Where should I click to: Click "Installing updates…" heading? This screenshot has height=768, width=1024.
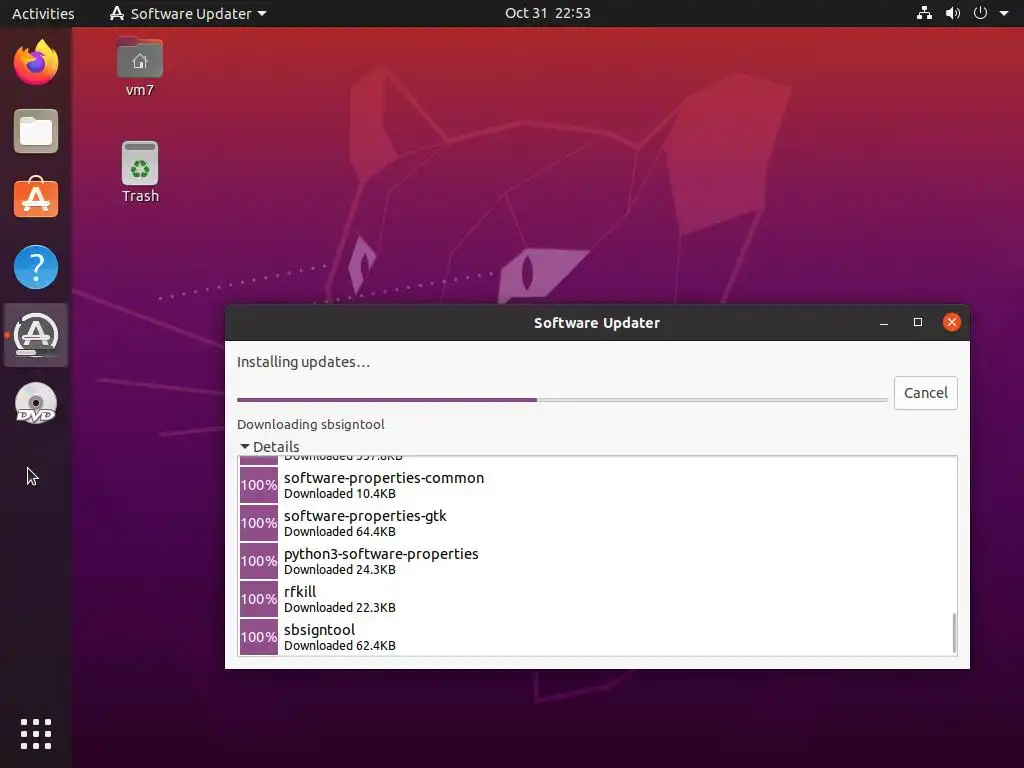click(x=303, y=362)
